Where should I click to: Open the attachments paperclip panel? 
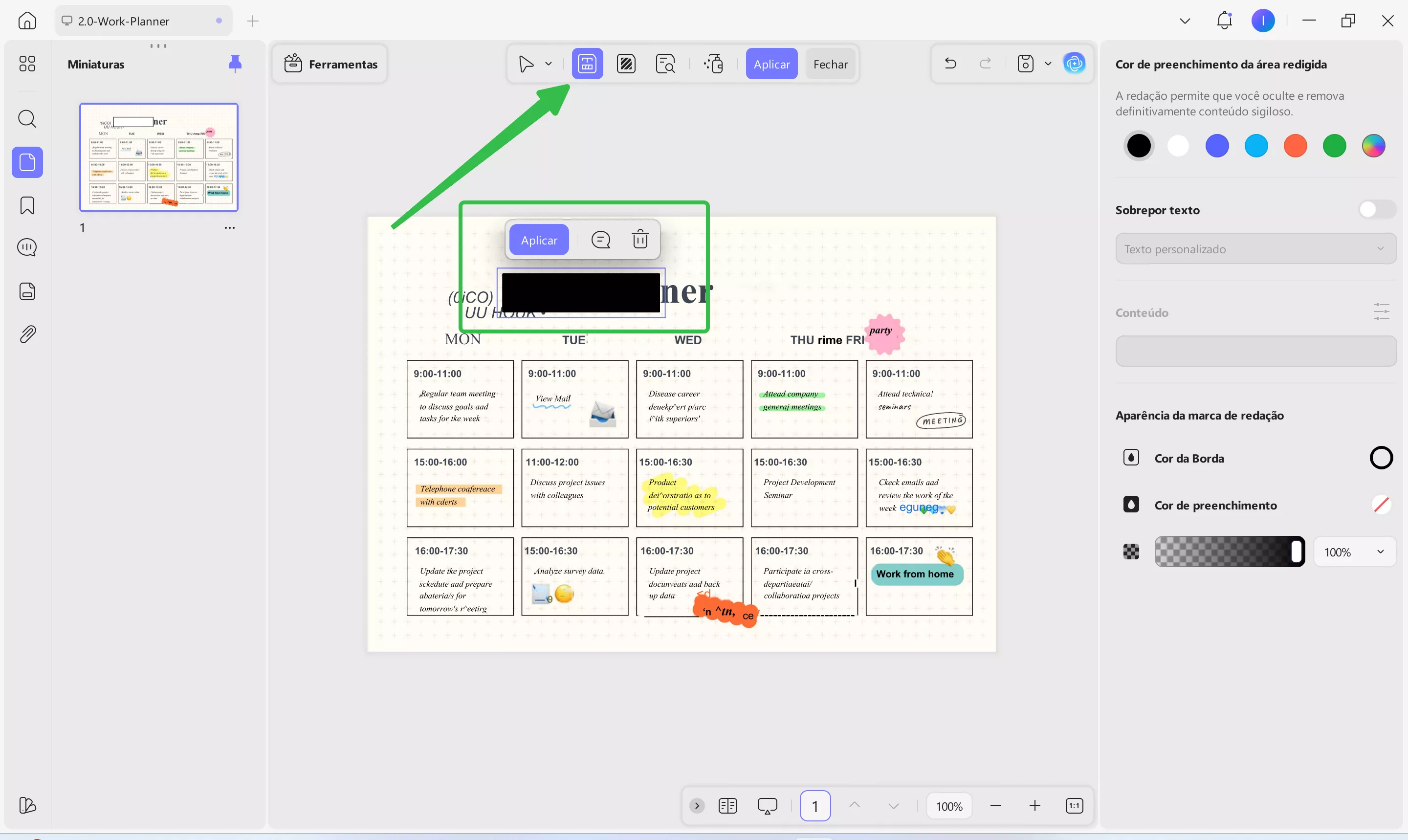coord(27,334)
